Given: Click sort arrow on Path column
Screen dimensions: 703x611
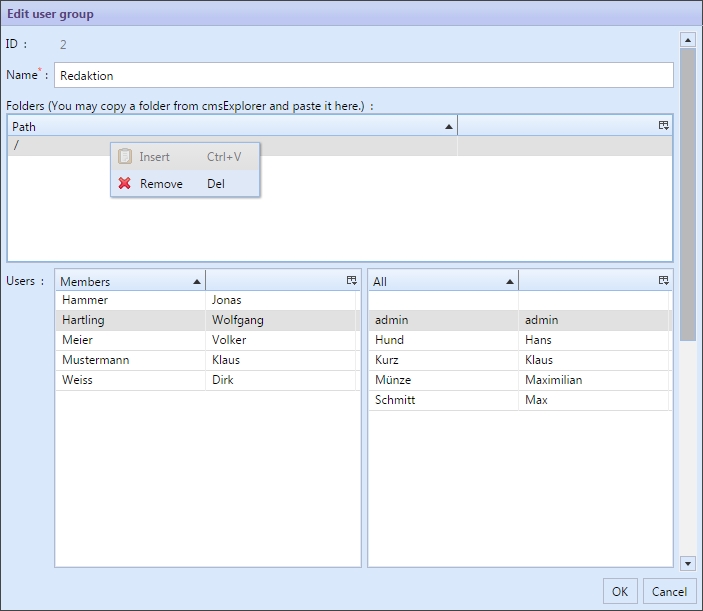Looking at the screenshot, I should click(x=448, y=127).
